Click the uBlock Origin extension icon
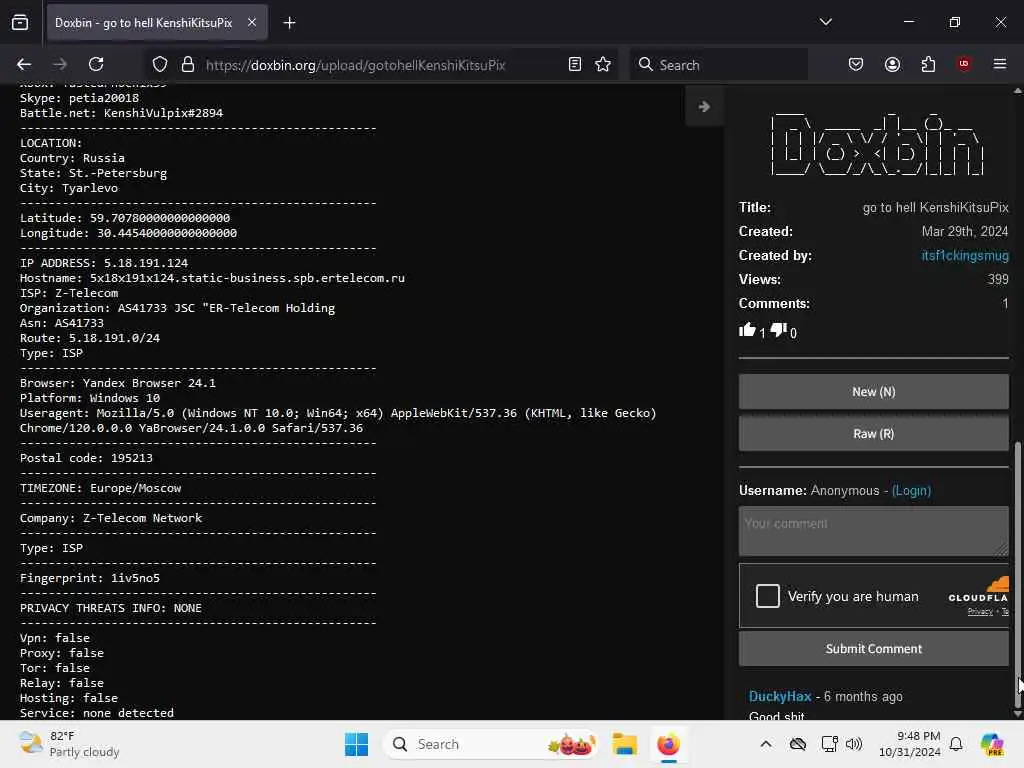1024x768 pixels. (x=964, y=64)
